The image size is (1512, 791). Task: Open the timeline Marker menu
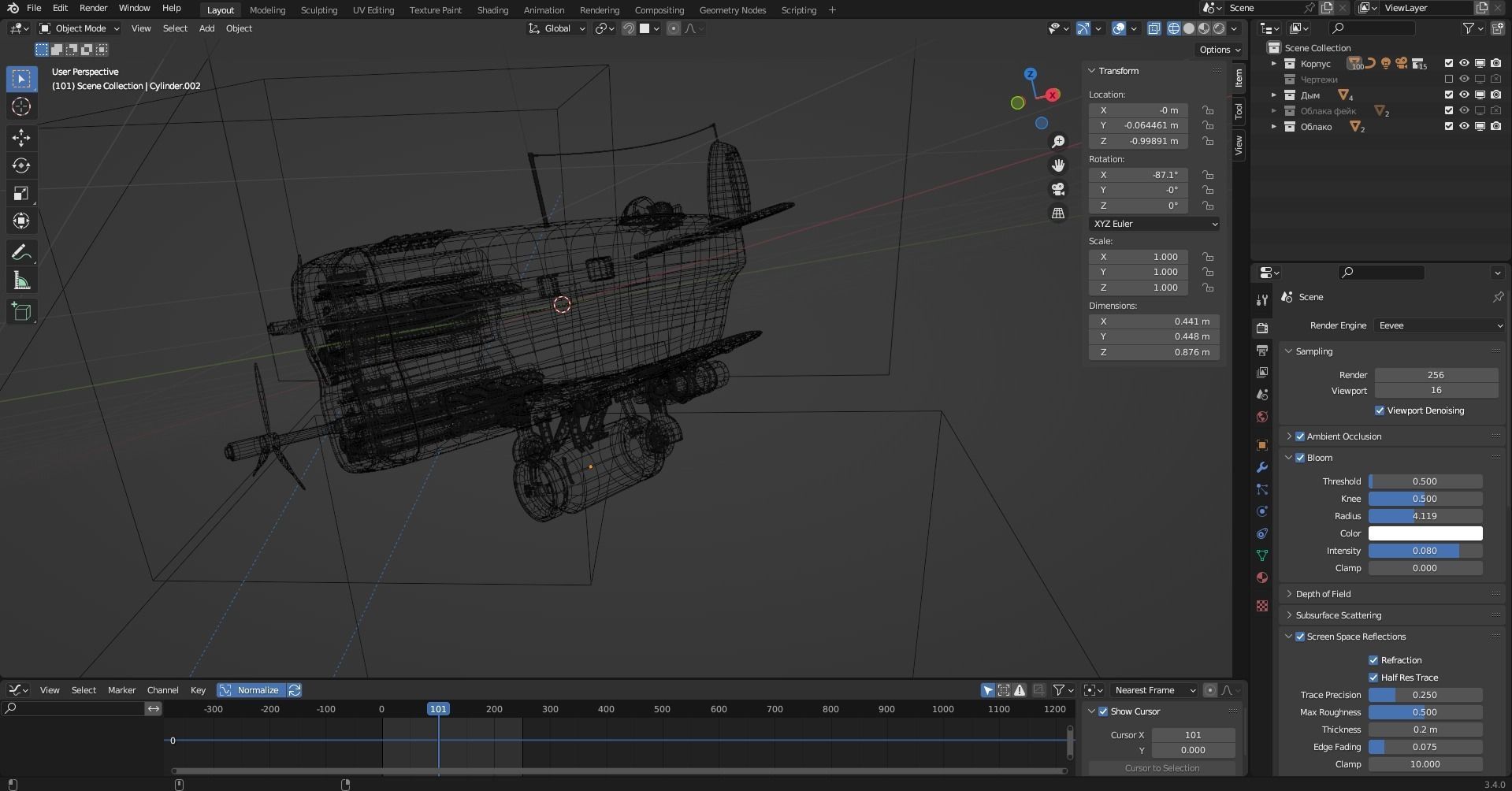(x=121, y=690)
